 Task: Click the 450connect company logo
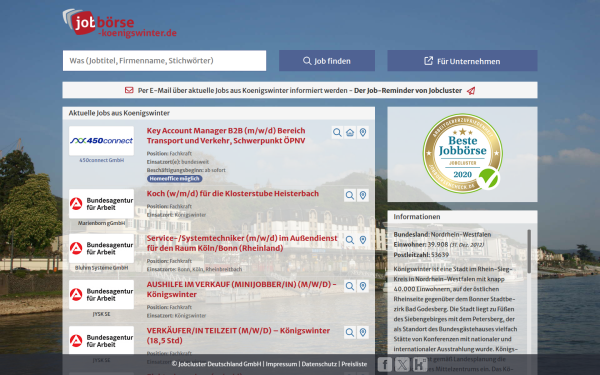(101, 141)
